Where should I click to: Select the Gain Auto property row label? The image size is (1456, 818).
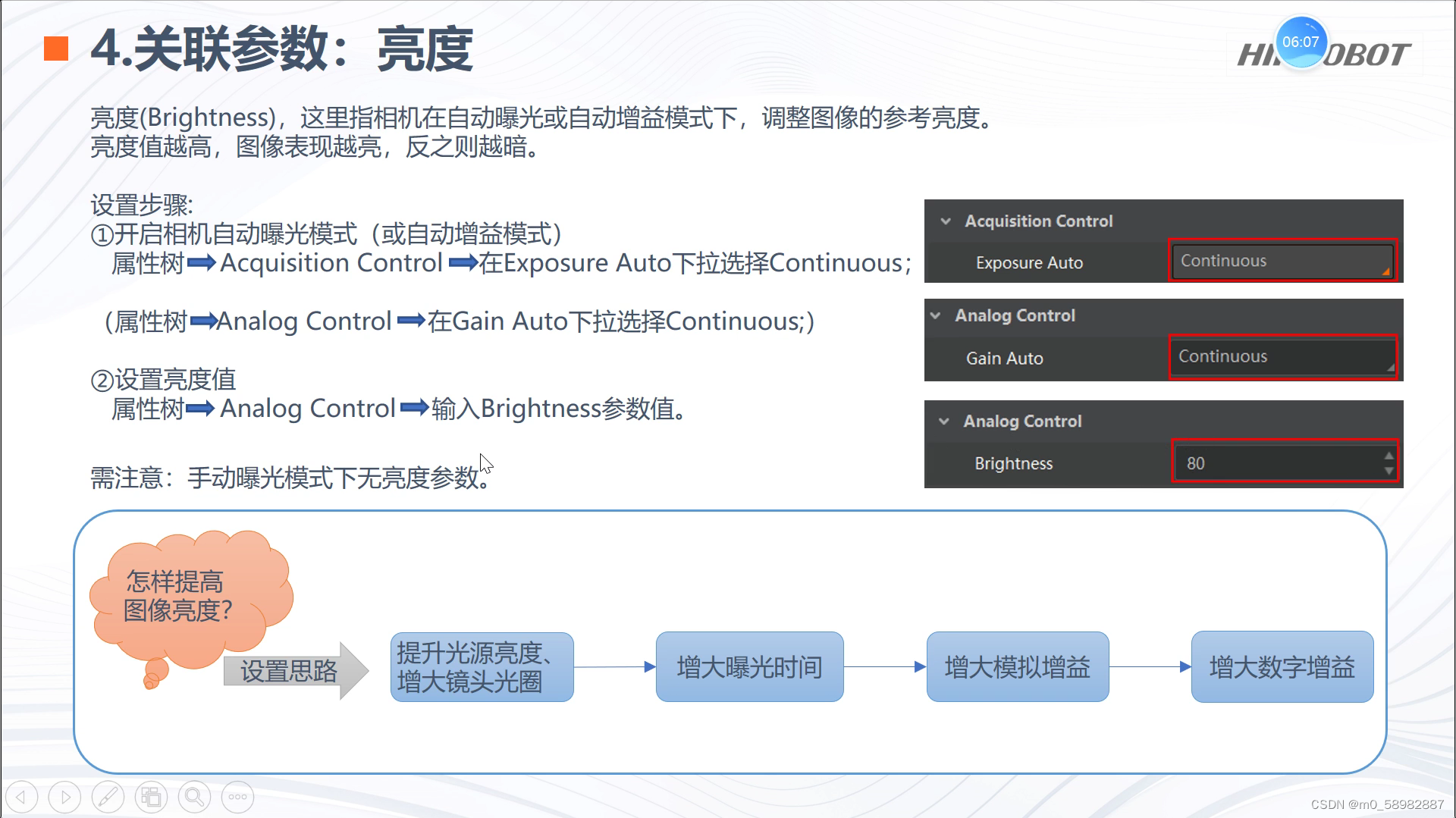click(1004, 359)
